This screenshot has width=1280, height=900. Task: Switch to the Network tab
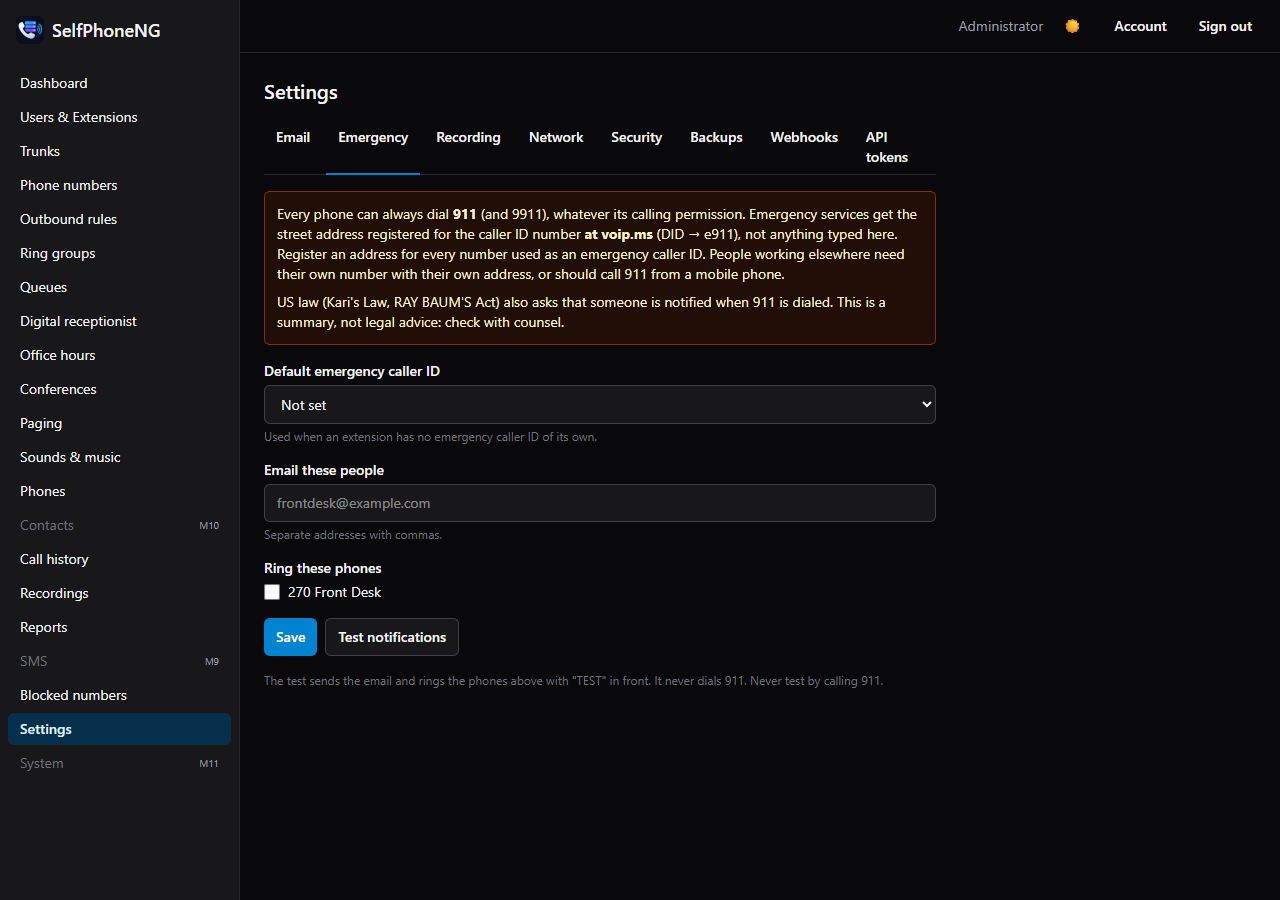[x=556, y=137]
